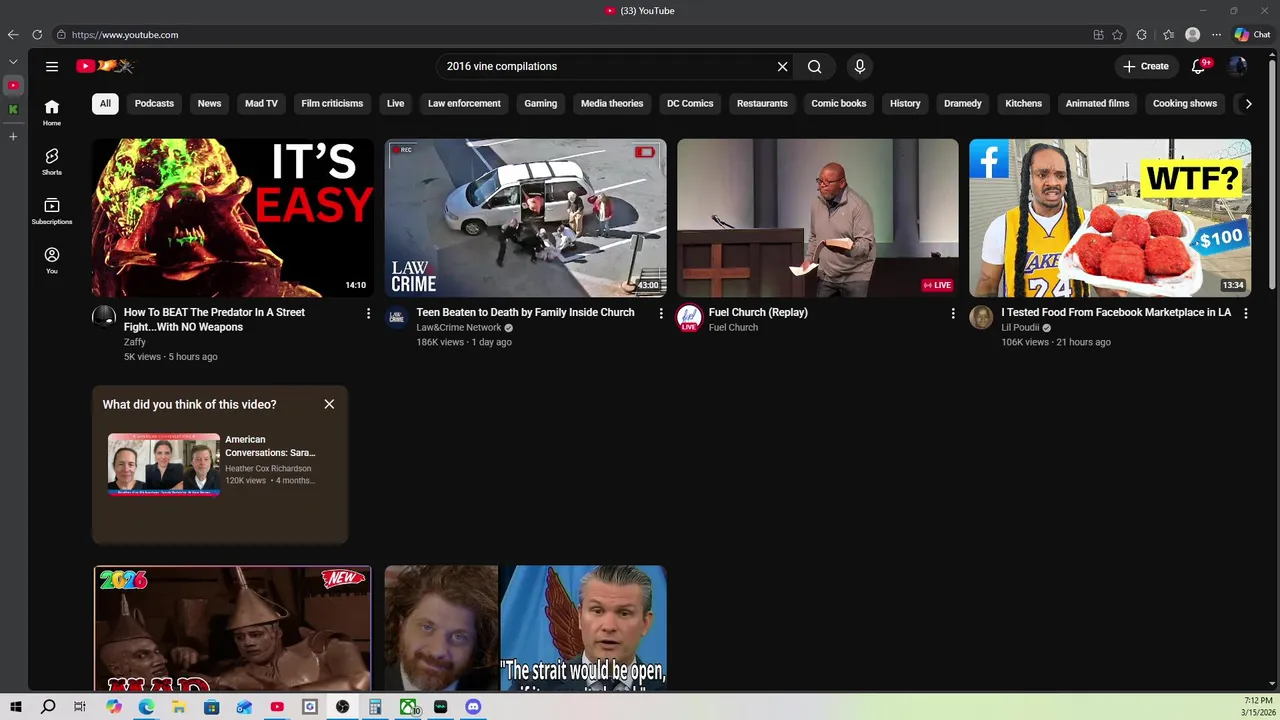This screenshot has height=720, width=1280.
Task: Open browser extensions puzzle icon
Action: 1142,34
